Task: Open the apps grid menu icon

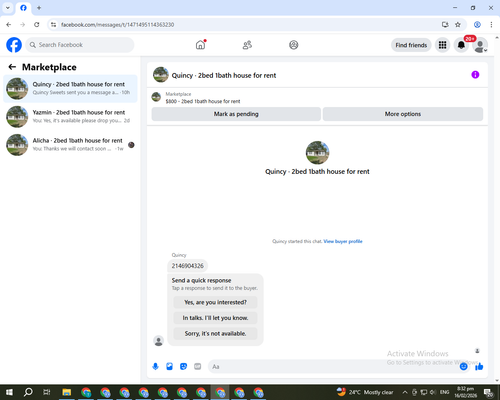Action: point(442,45)
